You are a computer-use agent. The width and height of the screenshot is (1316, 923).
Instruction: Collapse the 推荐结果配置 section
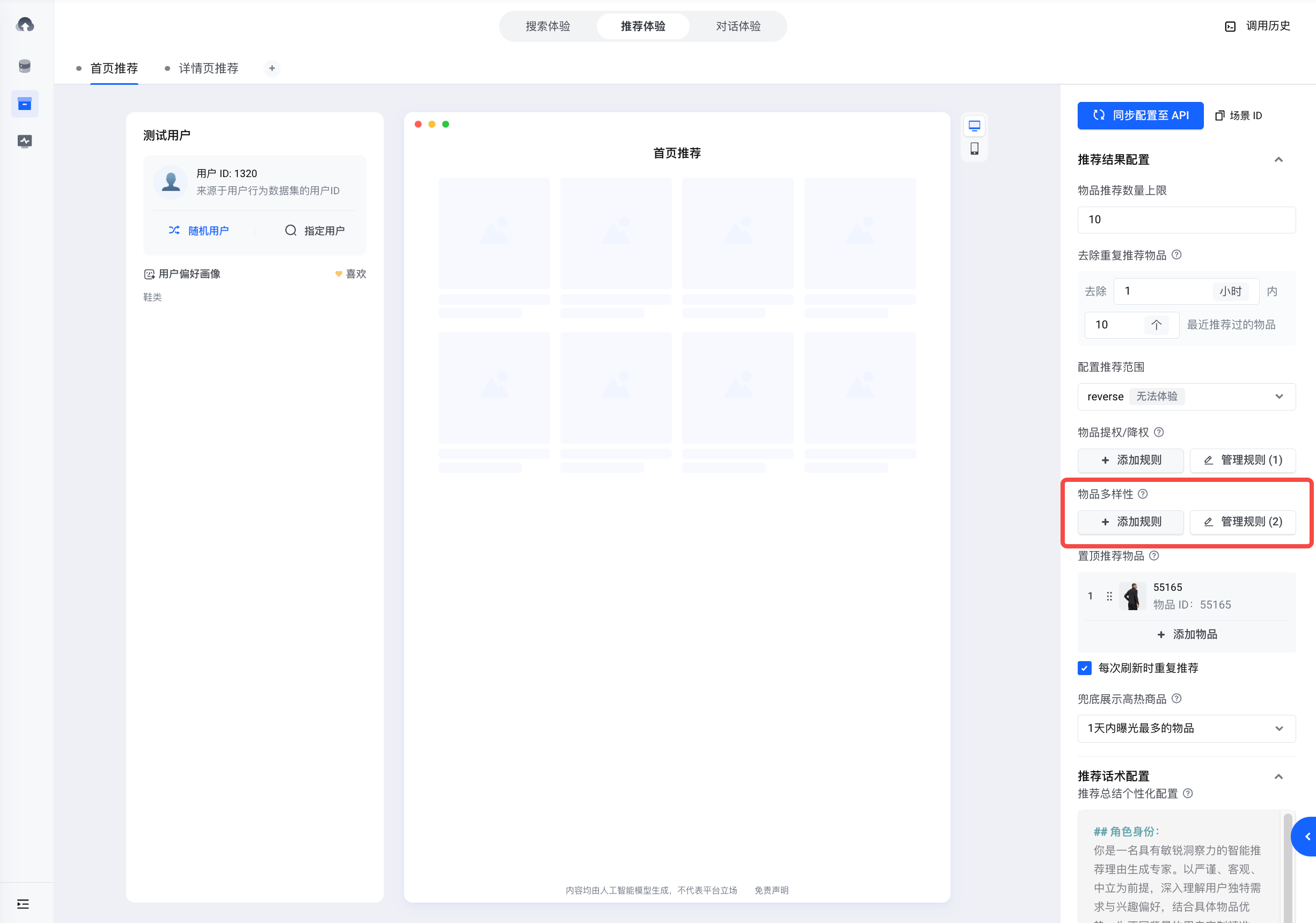click(x=1278, y=159)
